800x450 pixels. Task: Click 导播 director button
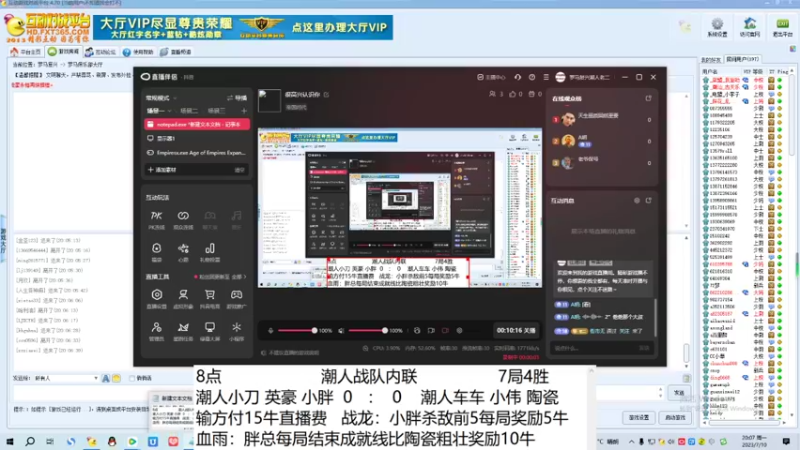coord(237,98)
